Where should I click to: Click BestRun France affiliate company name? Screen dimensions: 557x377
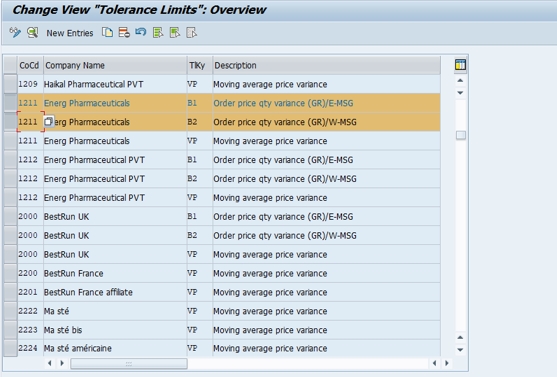[x=88, y=292]
